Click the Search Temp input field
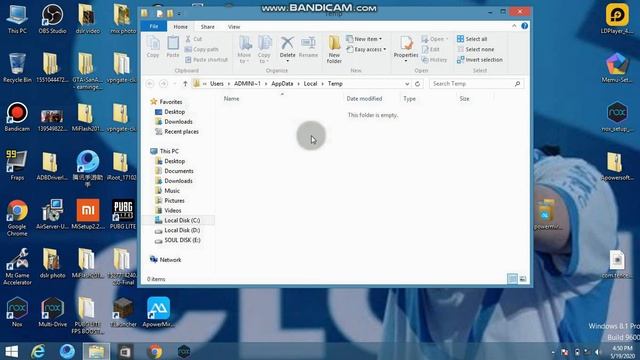This screenshot has width=640, height=360. (x=476, y=84)
